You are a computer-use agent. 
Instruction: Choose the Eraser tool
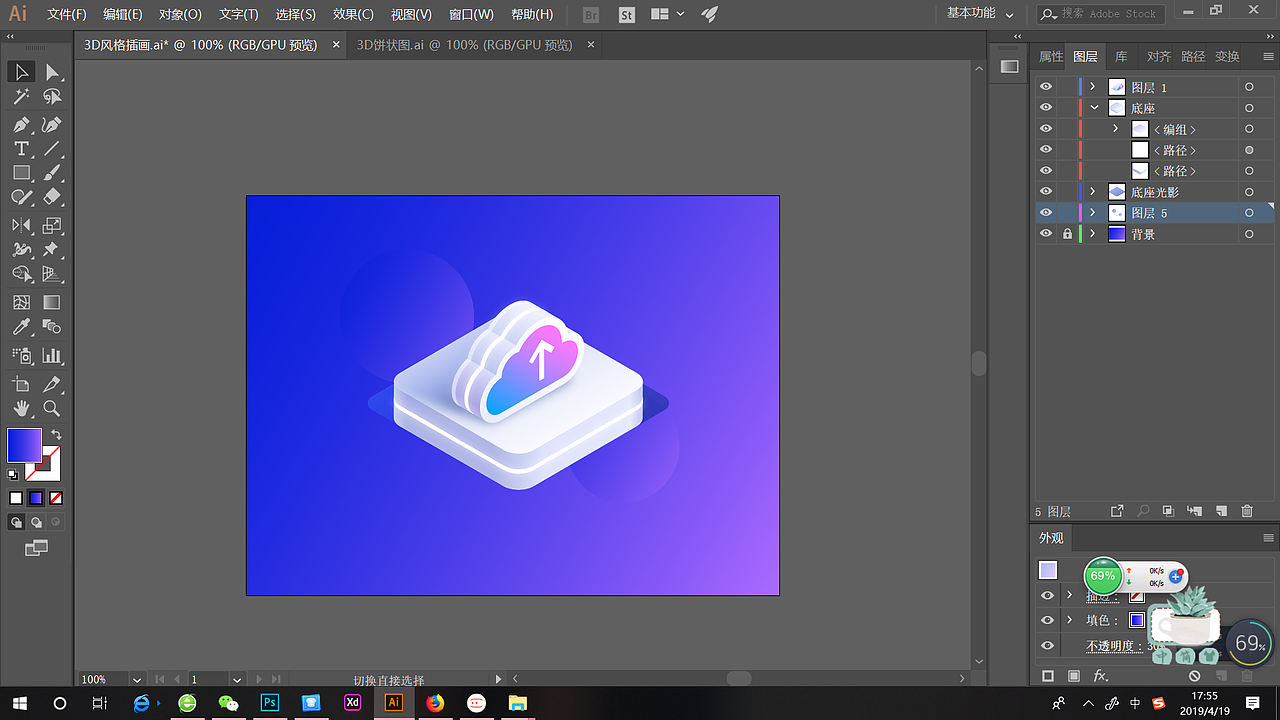[x=52, y=197]
